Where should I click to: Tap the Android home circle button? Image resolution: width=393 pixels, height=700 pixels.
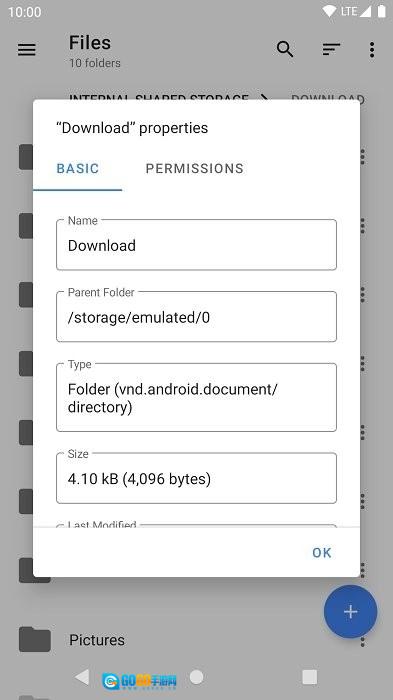pyautogui.click(x=196, y=677)
